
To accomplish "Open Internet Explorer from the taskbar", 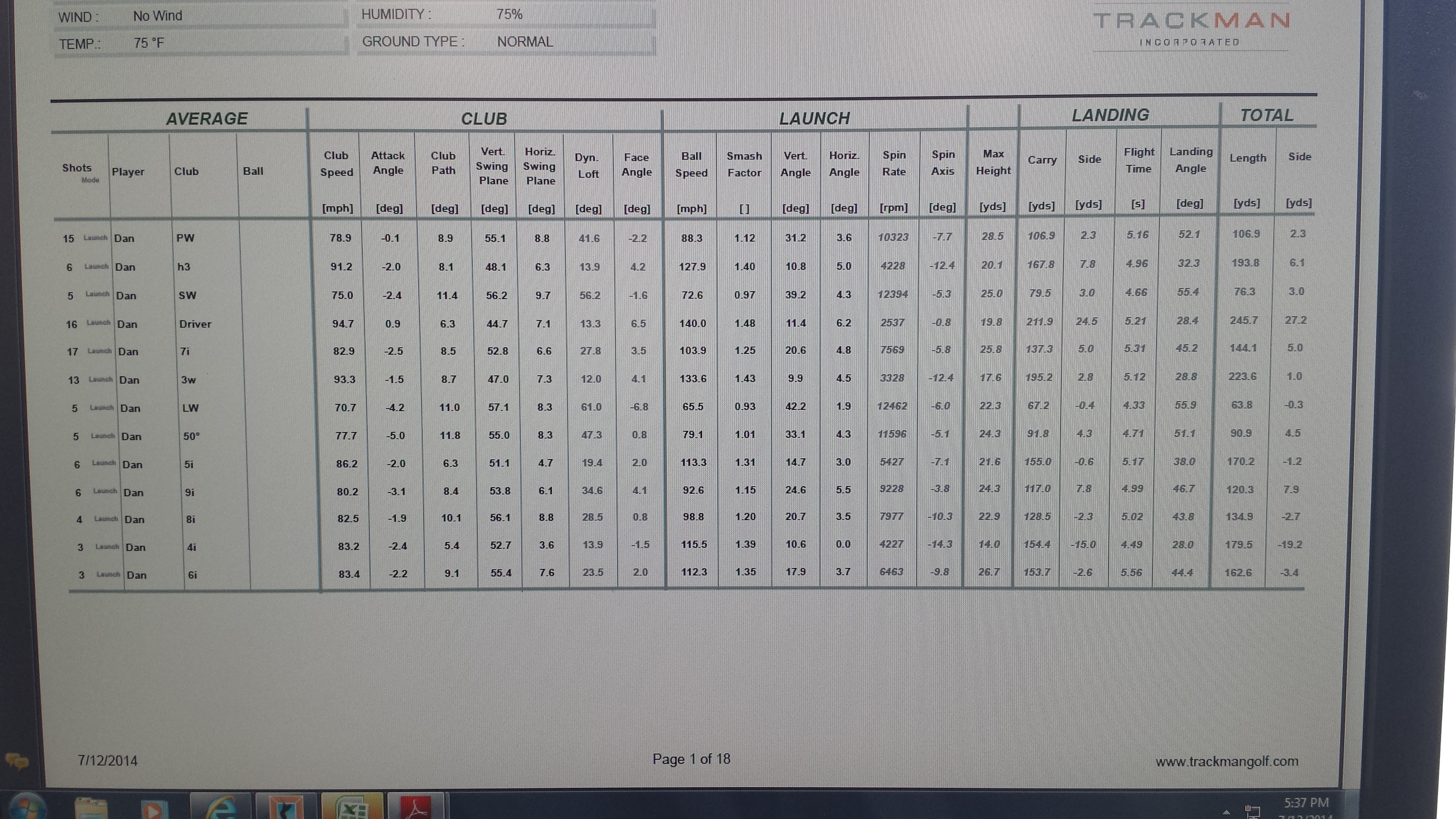I will [x=220, y=808].
